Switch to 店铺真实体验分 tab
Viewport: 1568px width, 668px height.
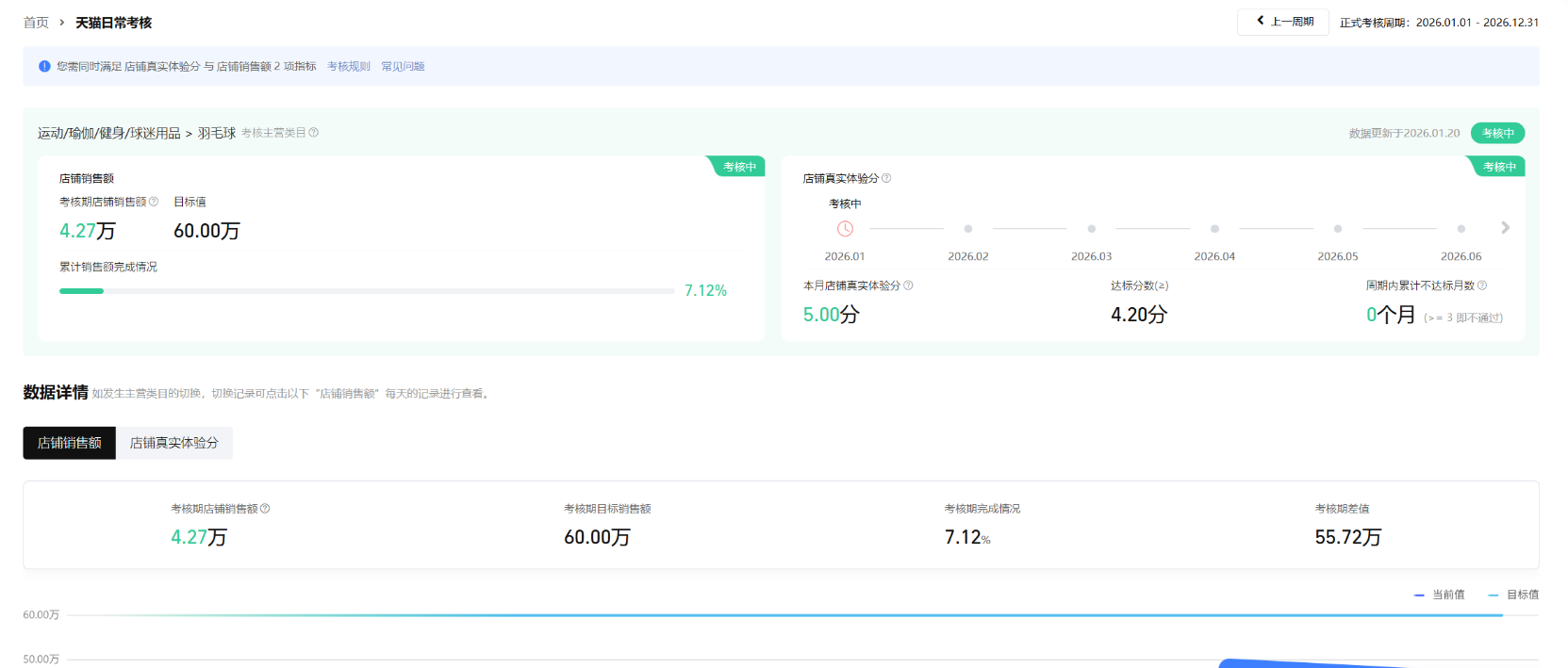click(x=173, y=443)
